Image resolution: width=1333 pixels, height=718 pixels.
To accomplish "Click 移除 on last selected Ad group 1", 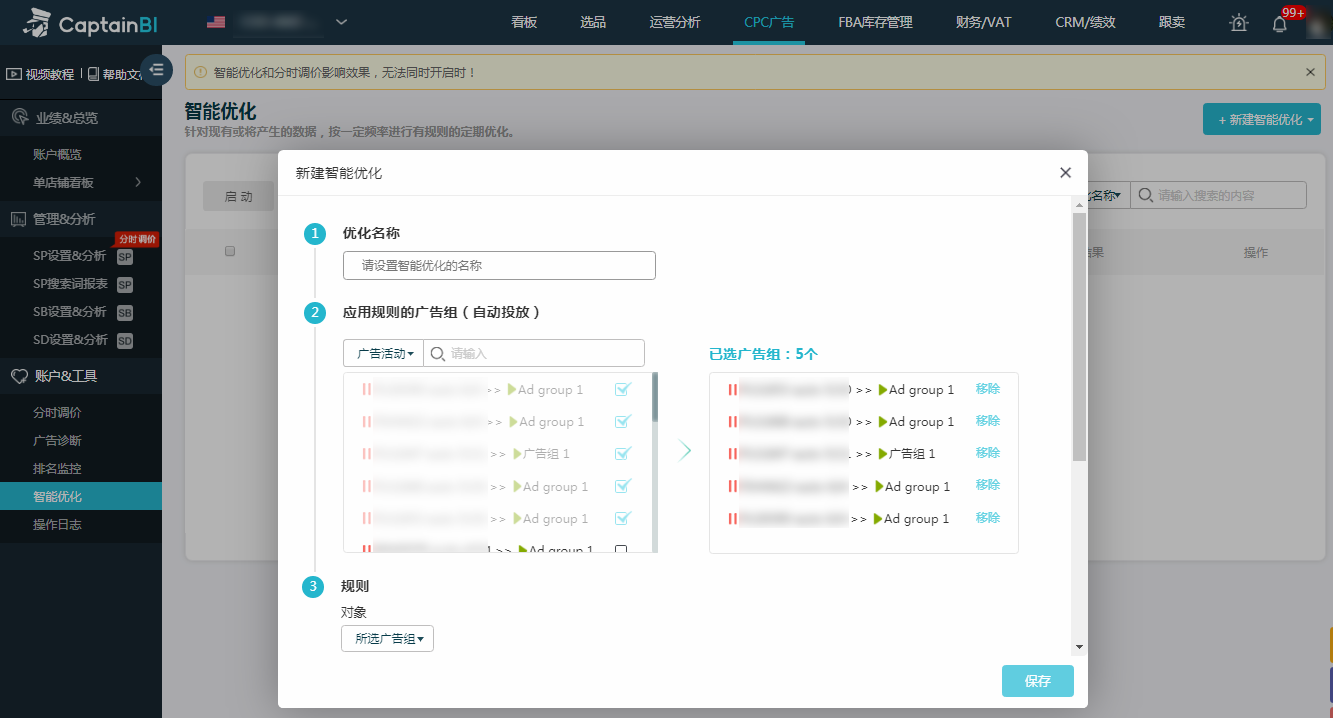I will click(988, 518).
